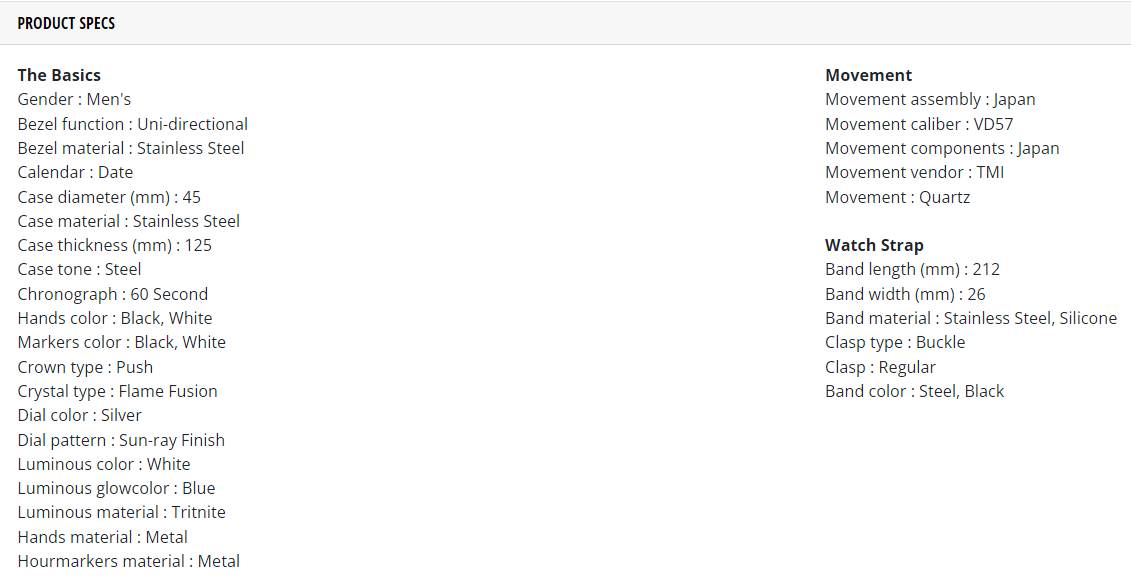The width and height of the screenshot is (1131, 579).
Task: Click Clasp type : Buckle entry
Action: (x=895, y=342)
